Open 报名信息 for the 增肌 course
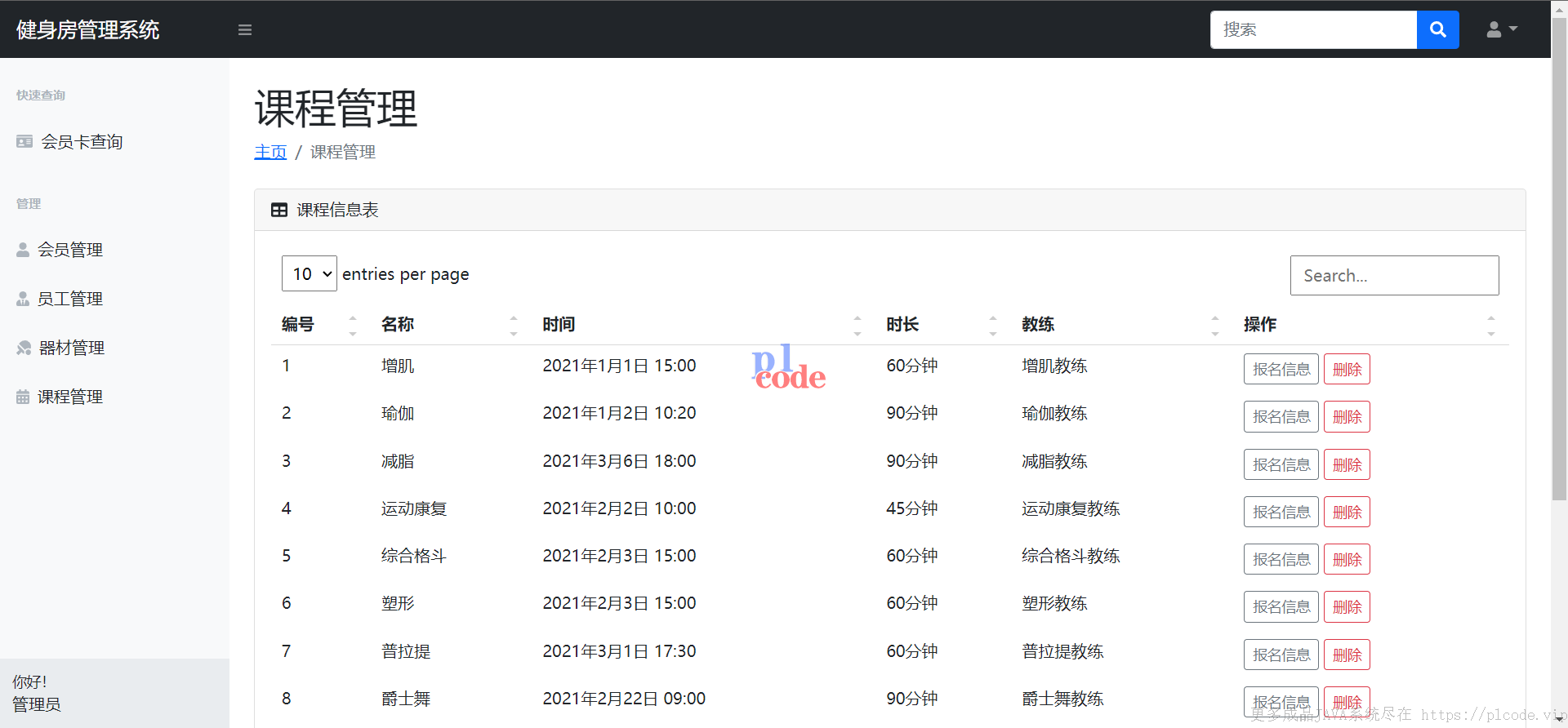Image resolution: width=1568 pixels, height=728 pixels. [x=1281, y=369]
